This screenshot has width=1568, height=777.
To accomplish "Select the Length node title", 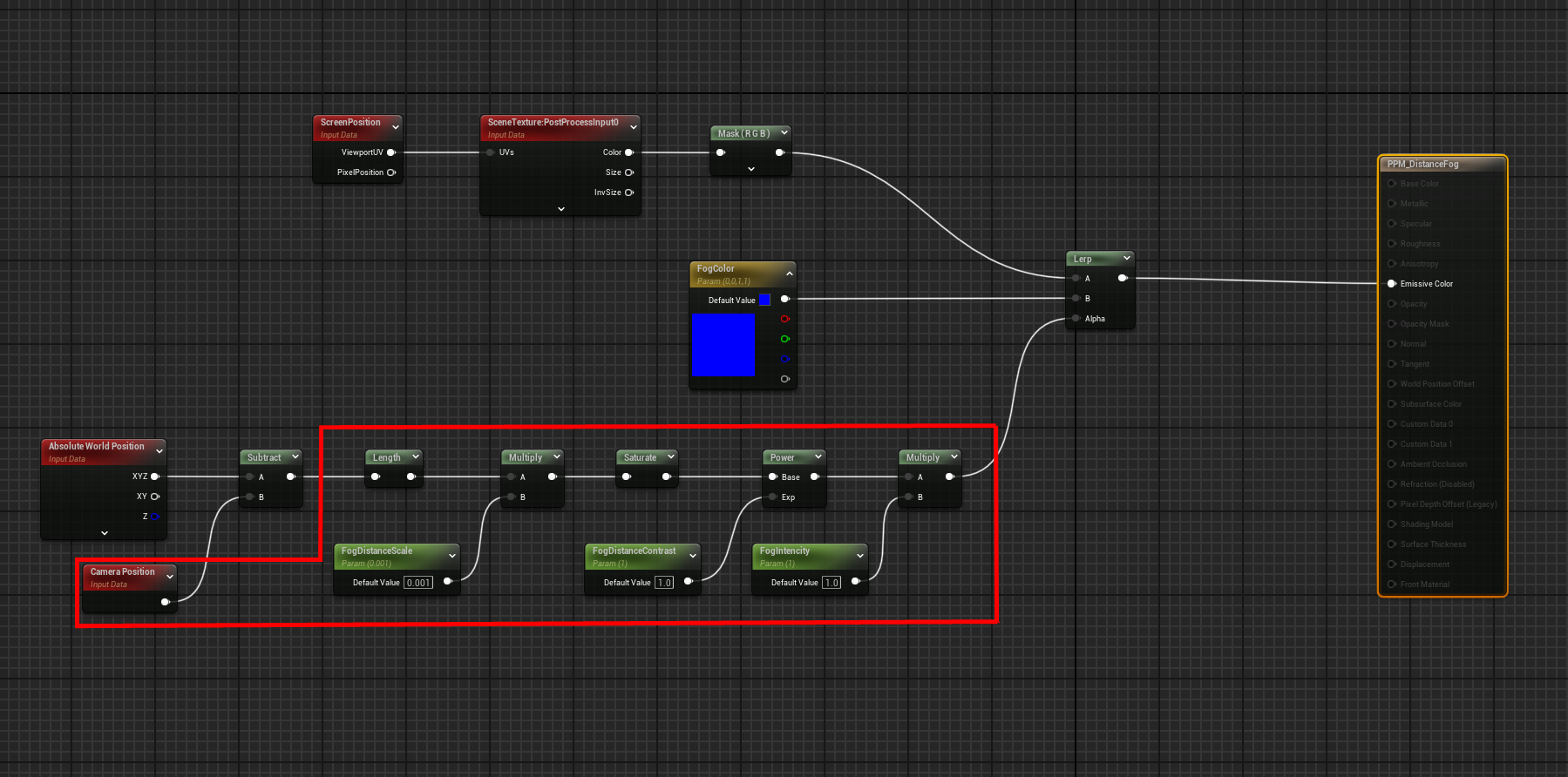I will click(386, 457).
